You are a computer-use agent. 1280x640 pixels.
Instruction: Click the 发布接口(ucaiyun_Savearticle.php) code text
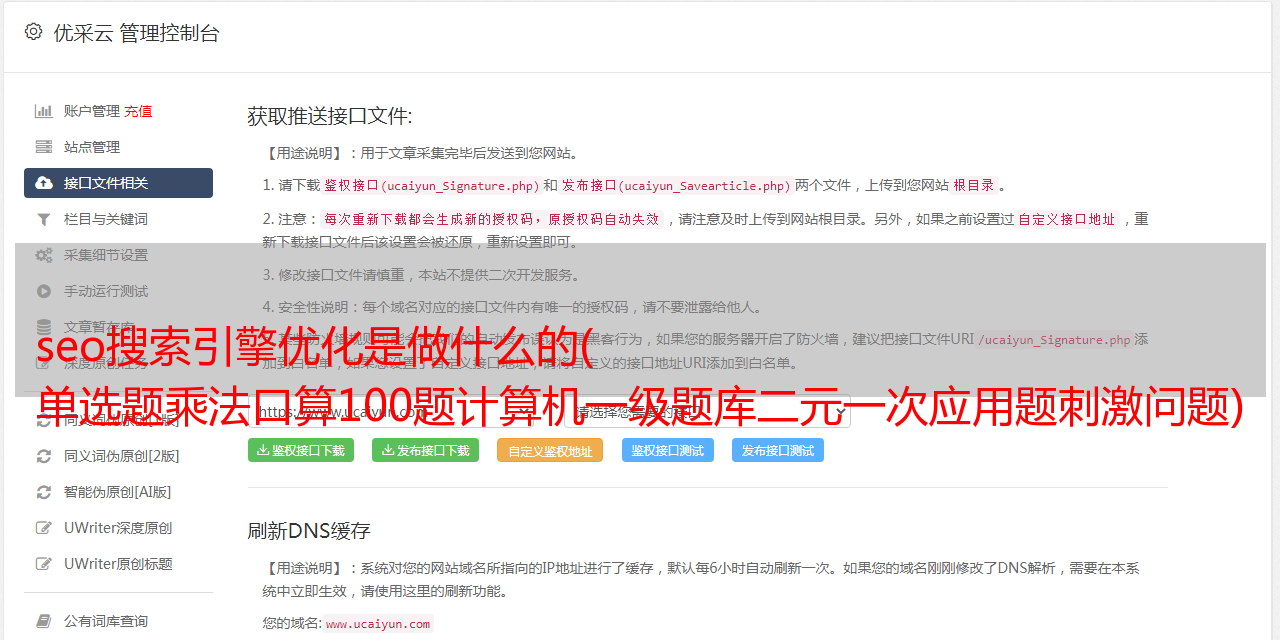tap(676, 186)
